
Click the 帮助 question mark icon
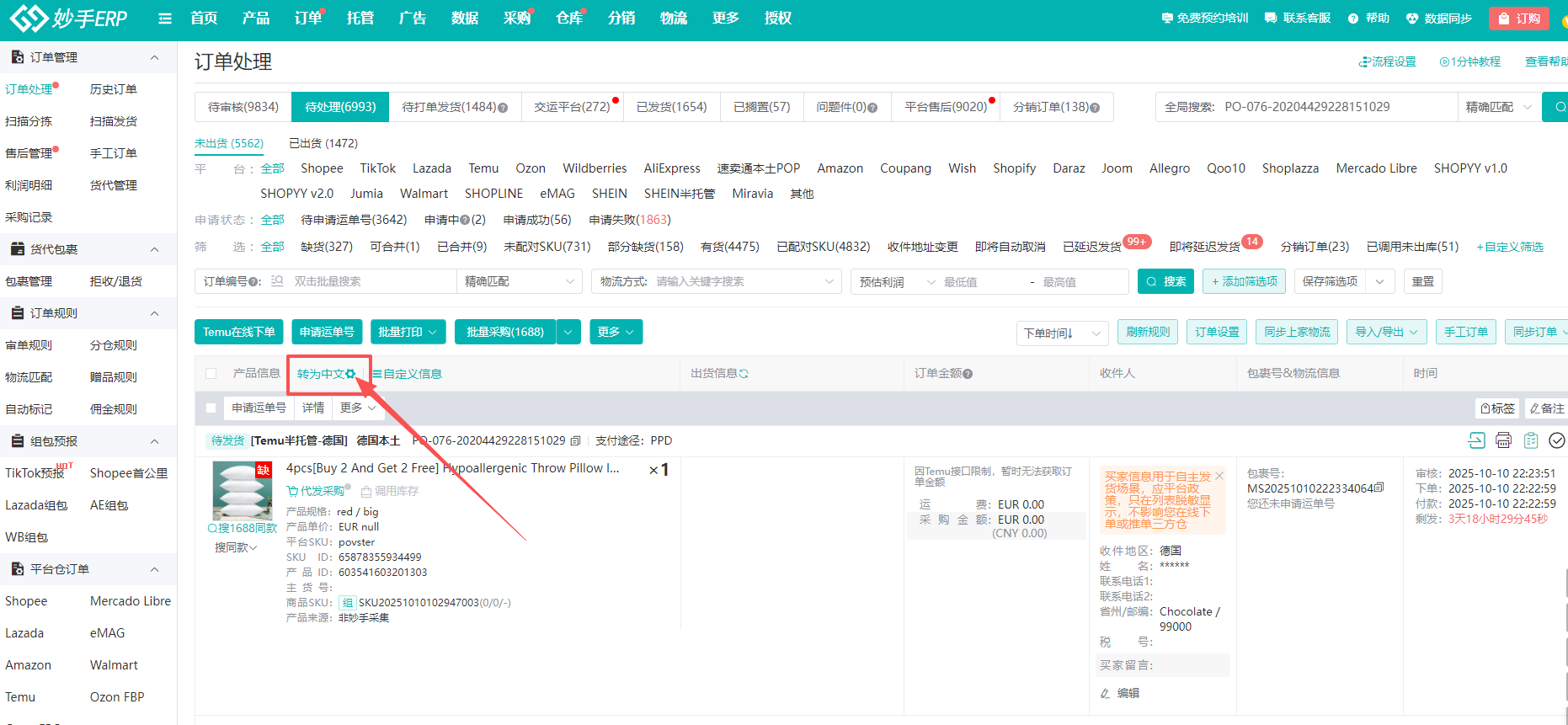click(1353, 19)
